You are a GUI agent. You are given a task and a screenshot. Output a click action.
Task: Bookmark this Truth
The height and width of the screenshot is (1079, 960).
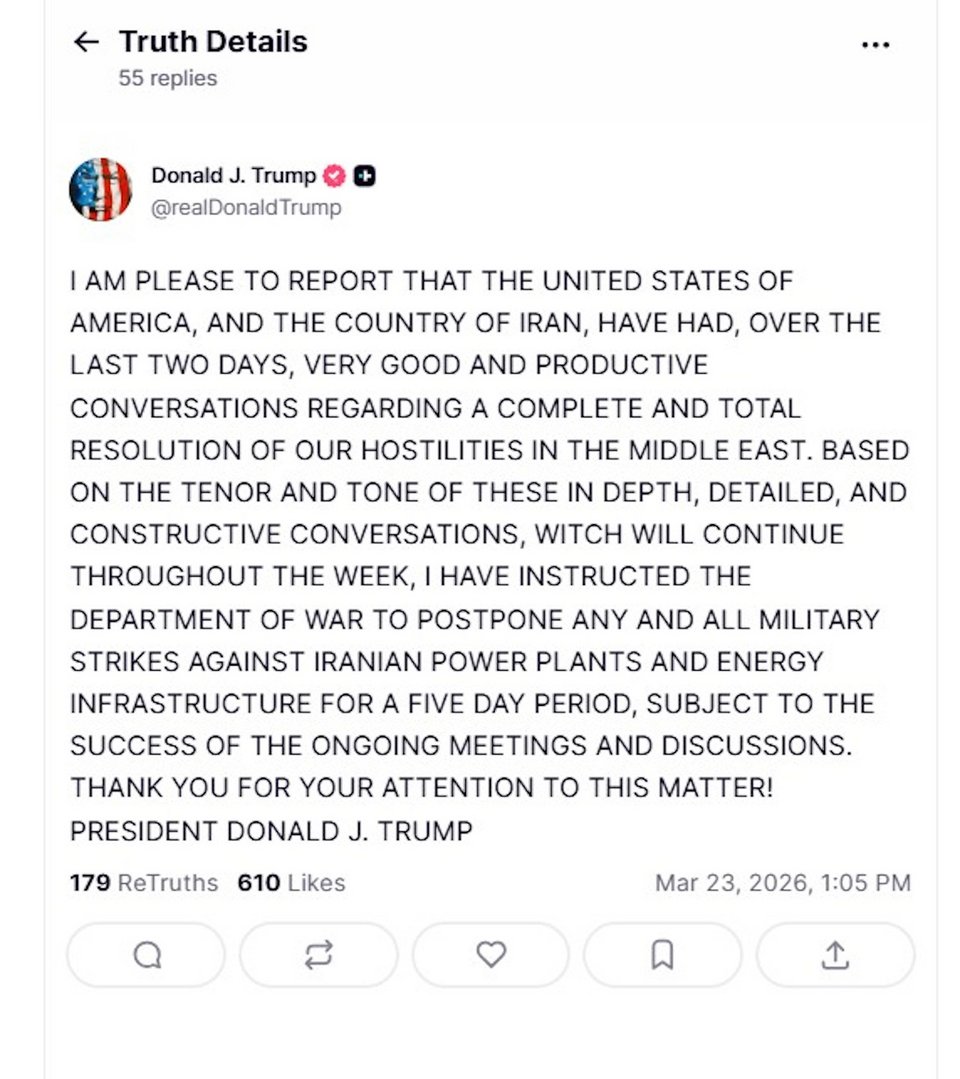(x=662, y=956)
